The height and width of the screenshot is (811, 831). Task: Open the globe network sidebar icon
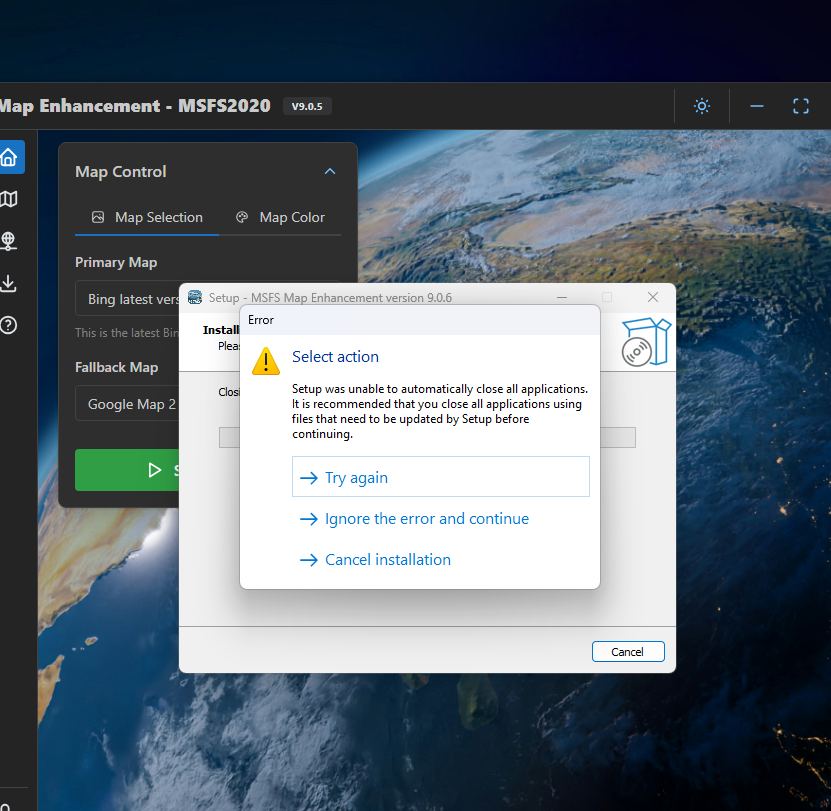point(9,241)
